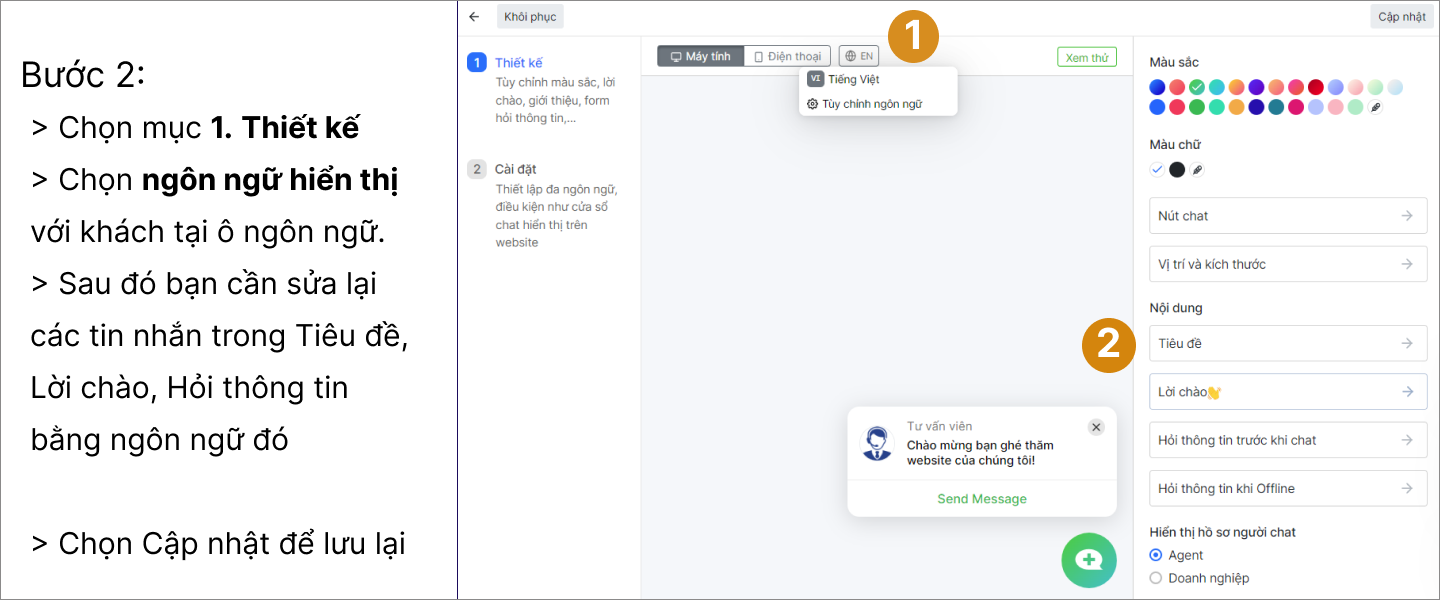Expand Hỏi thông tin trước khi chat
The image size is (1440, 600).
(x=1288, y=440)
